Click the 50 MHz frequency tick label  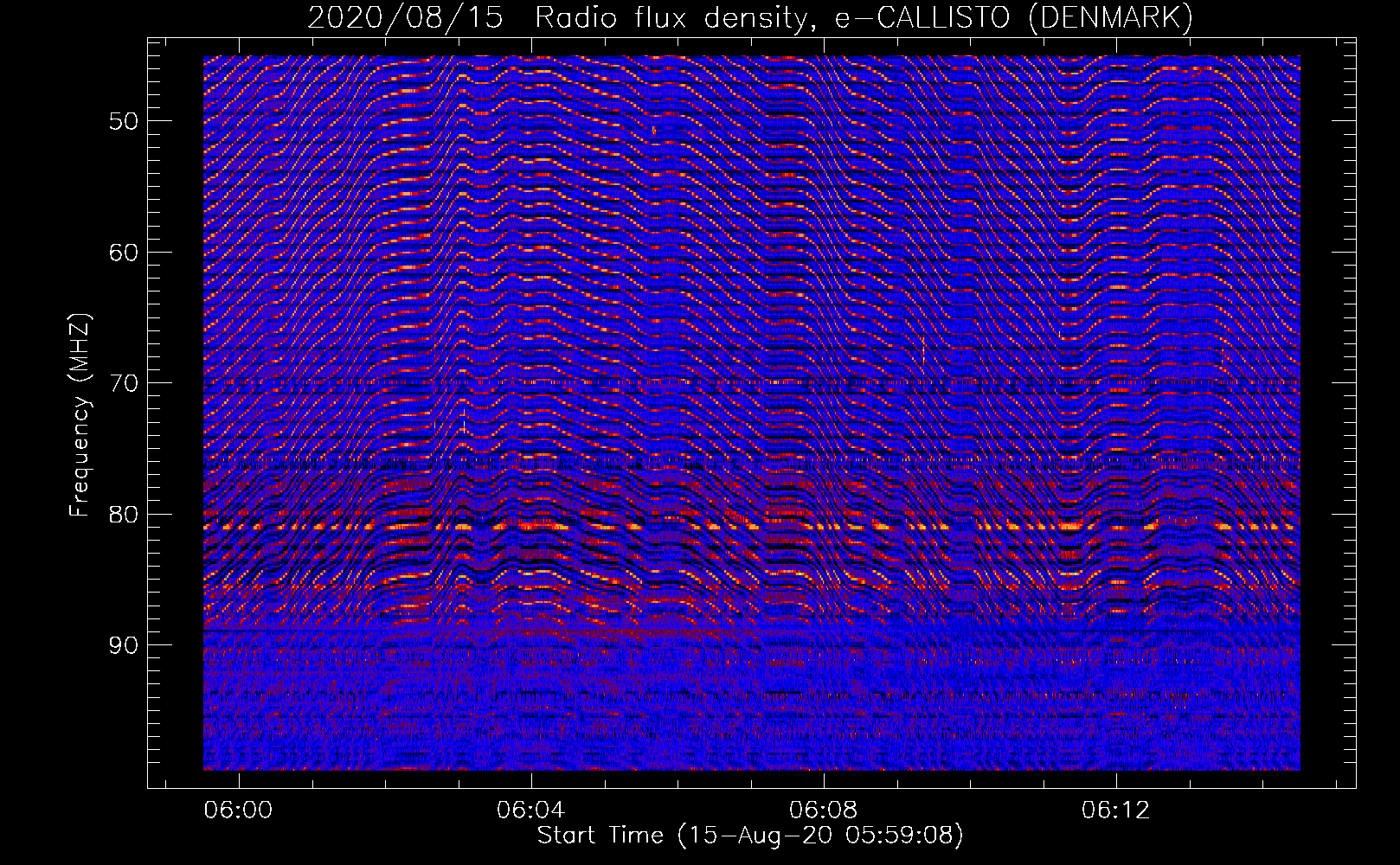(x=124, y=121)
